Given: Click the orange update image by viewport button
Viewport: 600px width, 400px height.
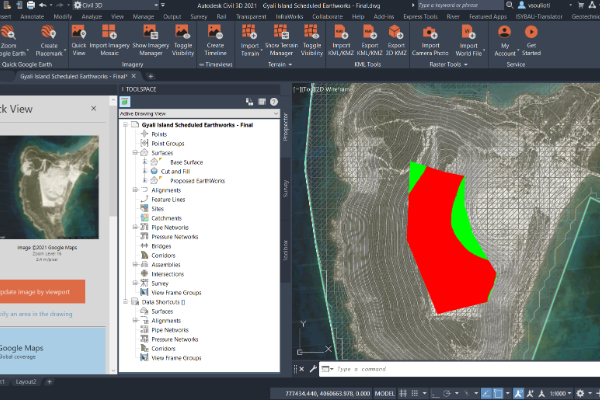Looking at the screenshot, I should coord(42,291).
